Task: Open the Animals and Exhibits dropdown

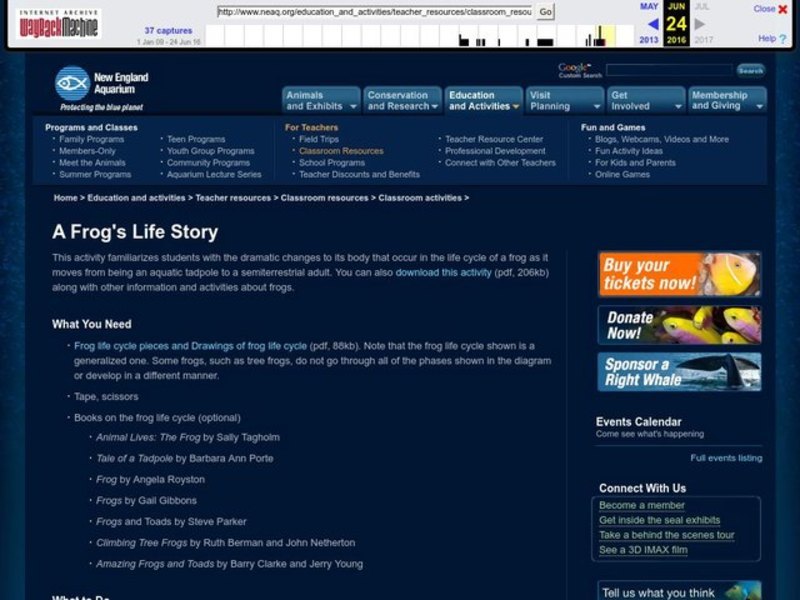Action: (318, 97)
